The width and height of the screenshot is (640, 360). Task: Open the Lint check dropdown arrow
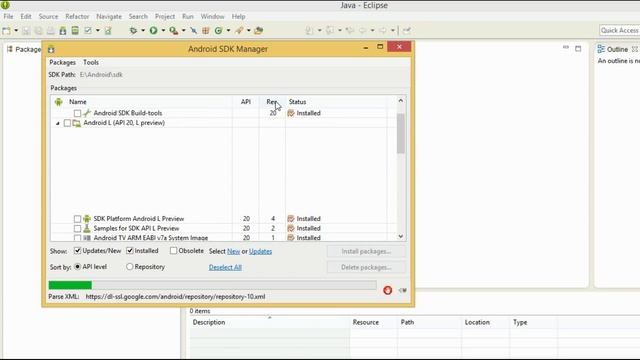click(98, 31)
